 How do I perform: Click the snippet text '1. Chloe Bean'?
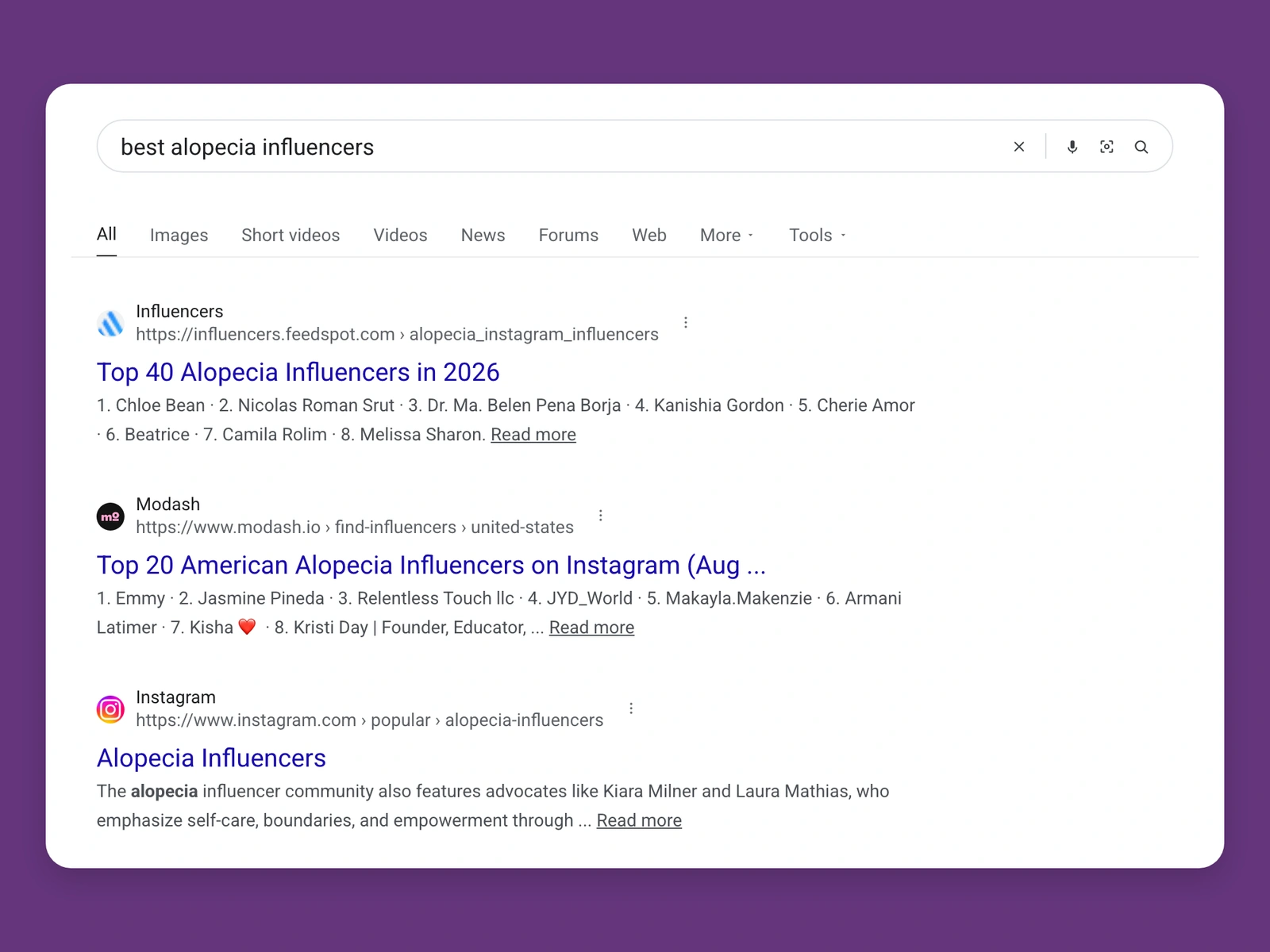click(x=151, y=405)
